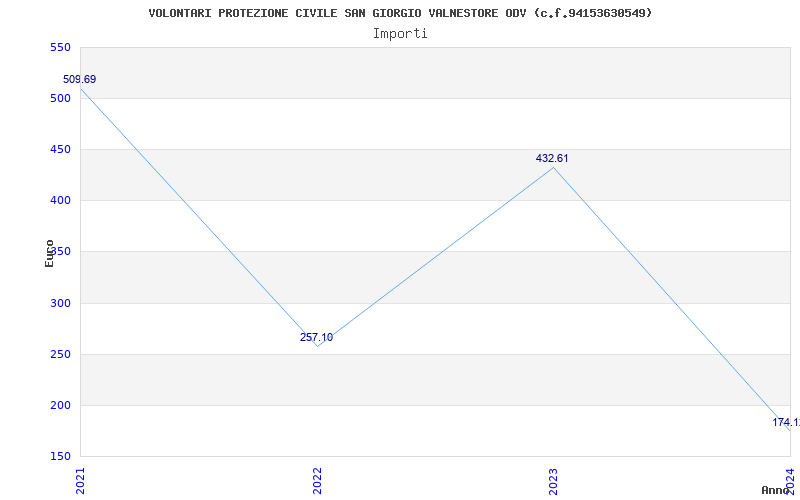Select the 174.1 data label near 2024
This screenshot has height=500, width=800.
[786, 422]
